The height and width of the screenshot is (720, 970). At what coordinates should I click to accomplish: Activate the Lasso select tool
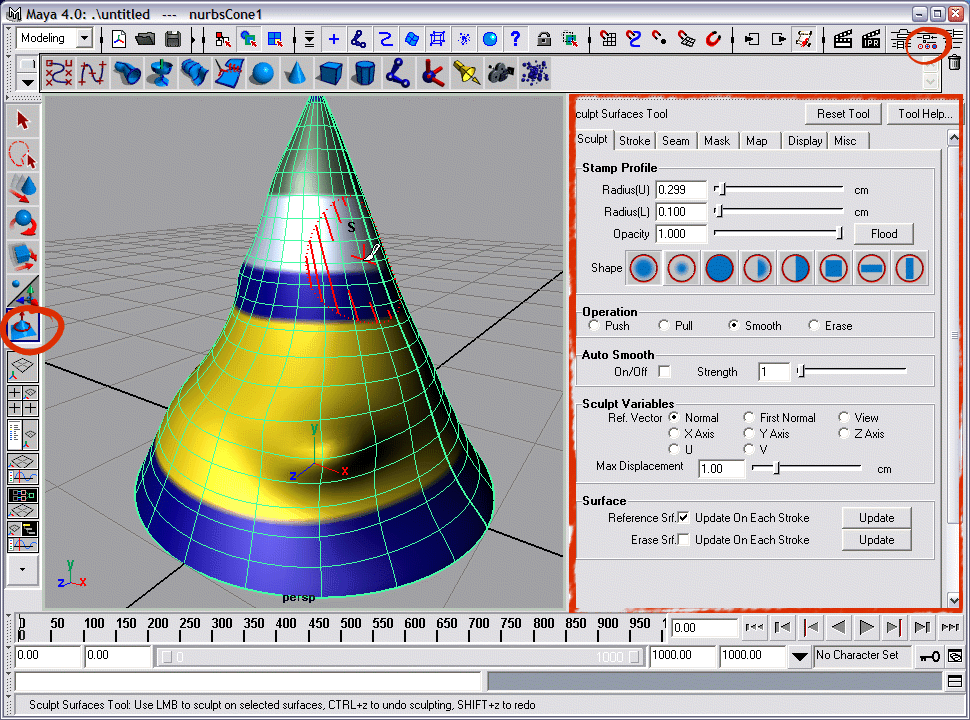tap(23, 154)
